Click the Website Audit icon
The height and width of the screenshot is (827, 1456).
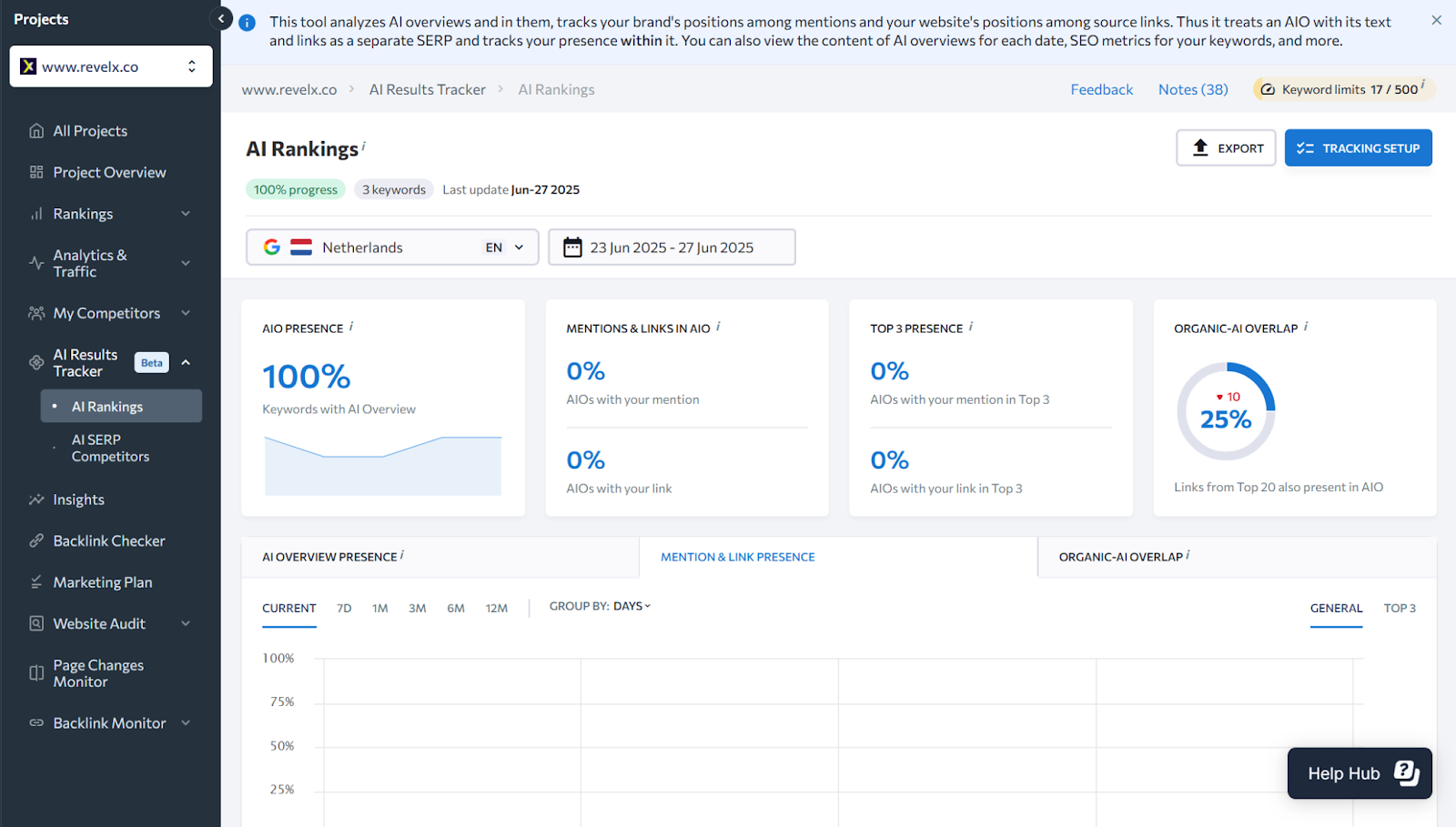tap(36, 623)
